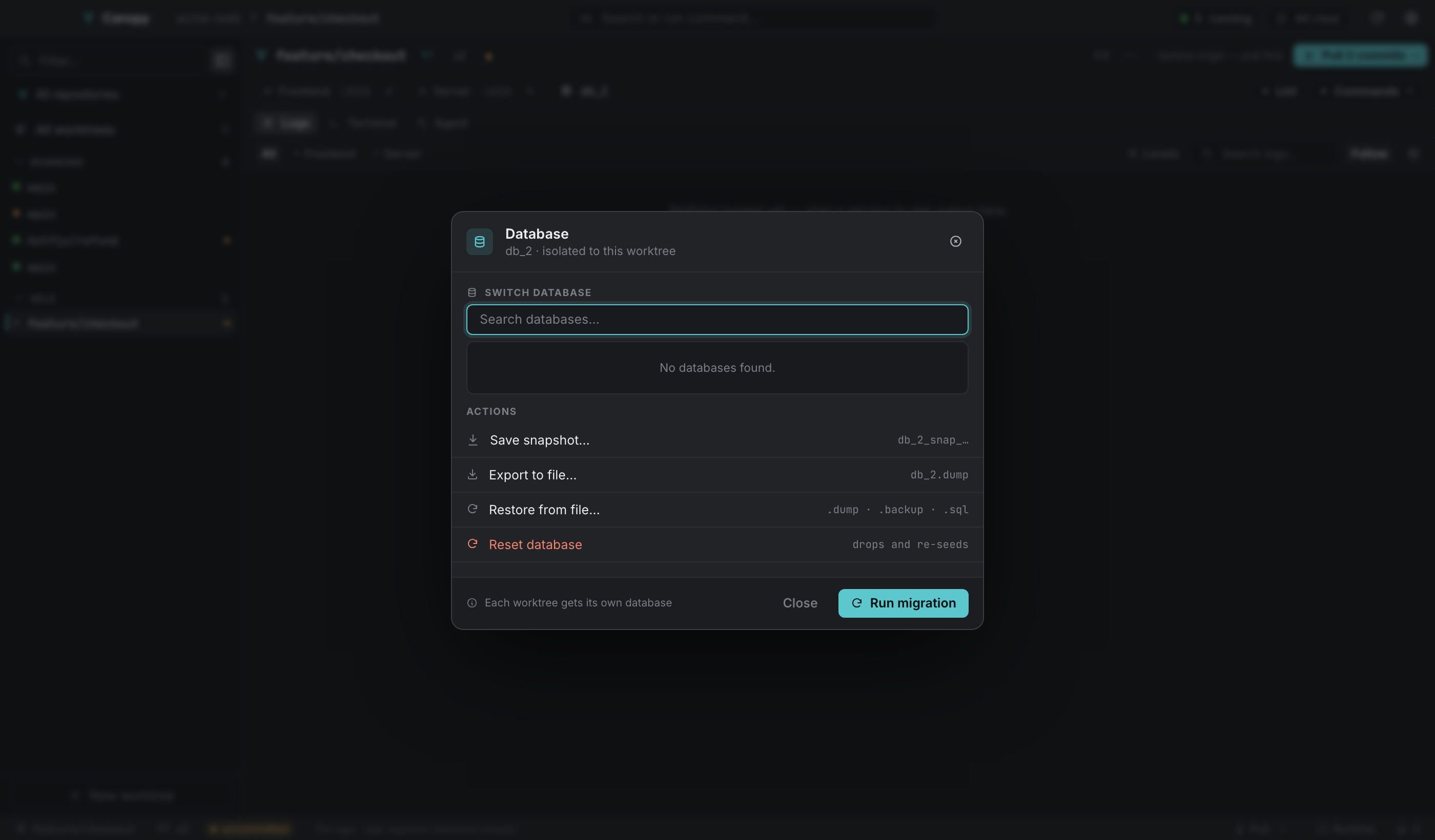
Task: Click the Close text button
Action: 799,603
